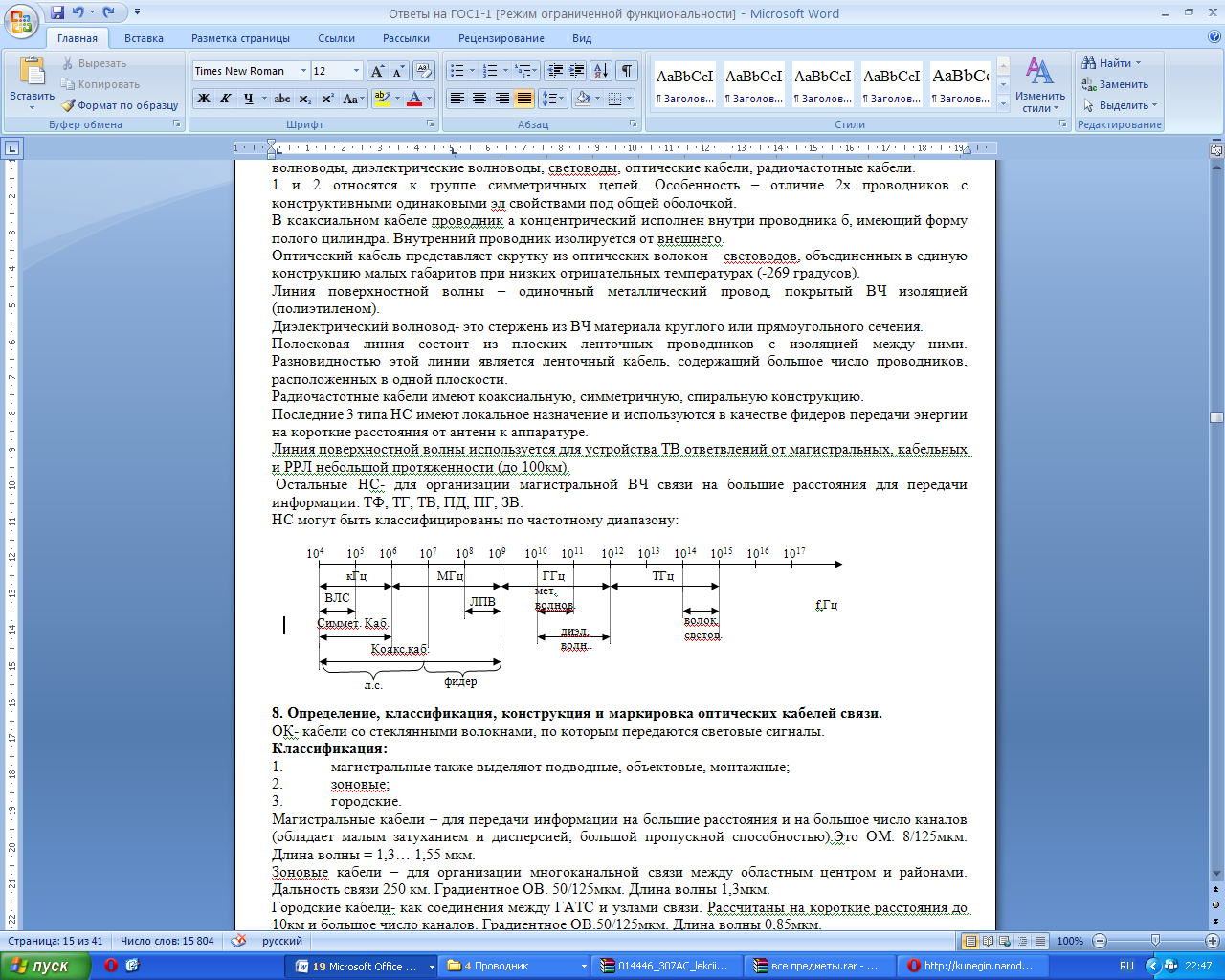Open borders dropdown arrow
Image resolution: width=1225 pixels, height=980 pixels.
point(629,99)
